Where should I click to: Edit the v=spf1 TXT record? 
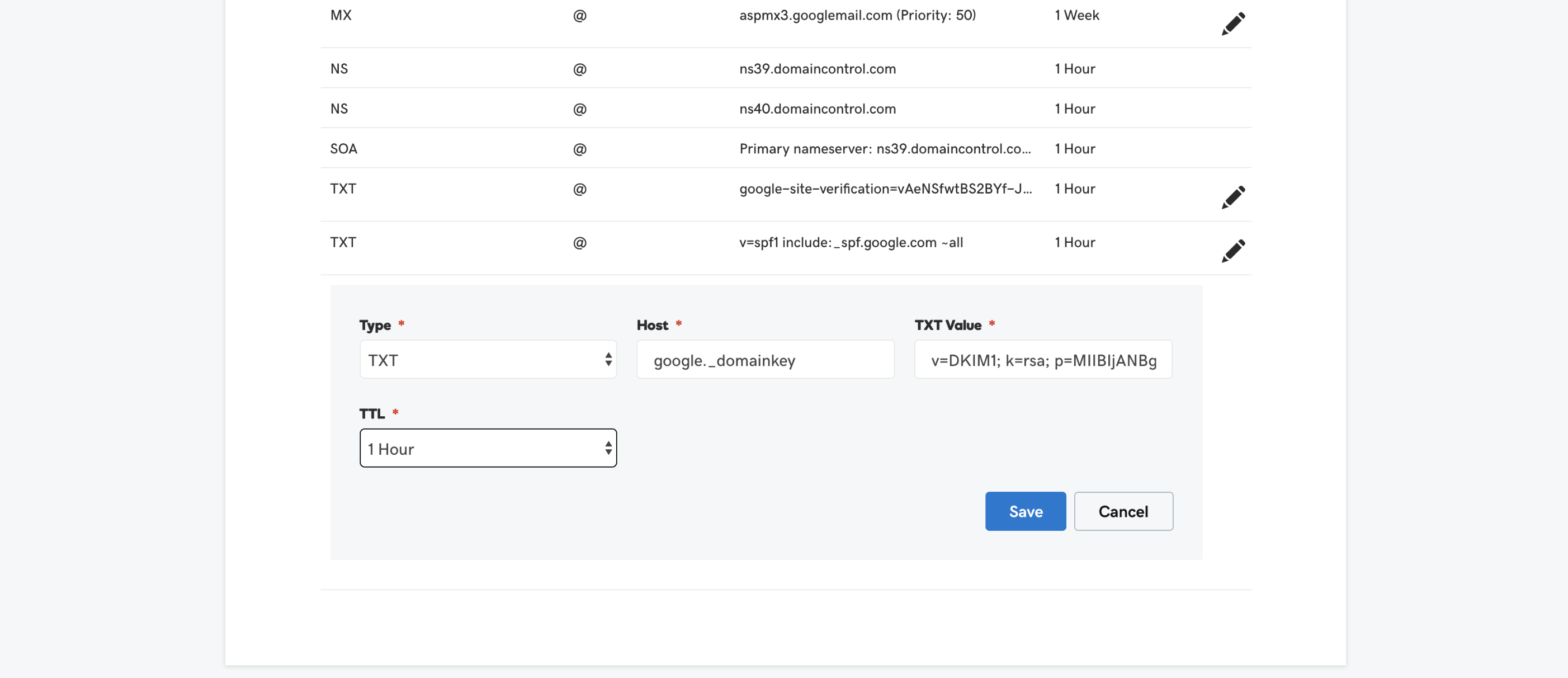click(1232, 251)
